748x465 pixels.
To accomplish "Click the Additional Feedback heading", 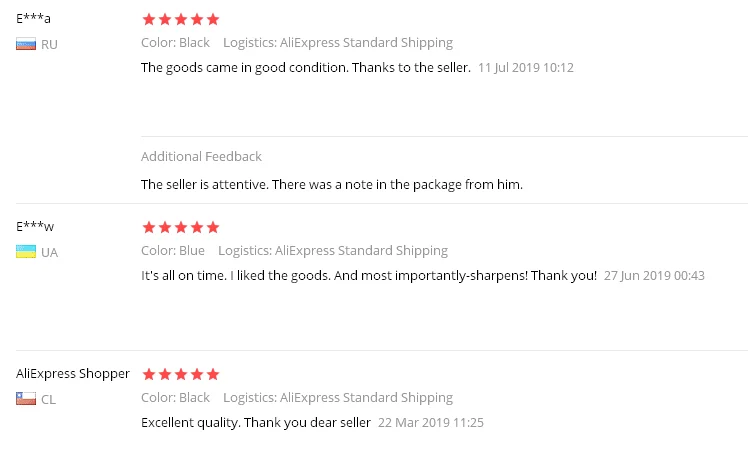I will point(201,156).
